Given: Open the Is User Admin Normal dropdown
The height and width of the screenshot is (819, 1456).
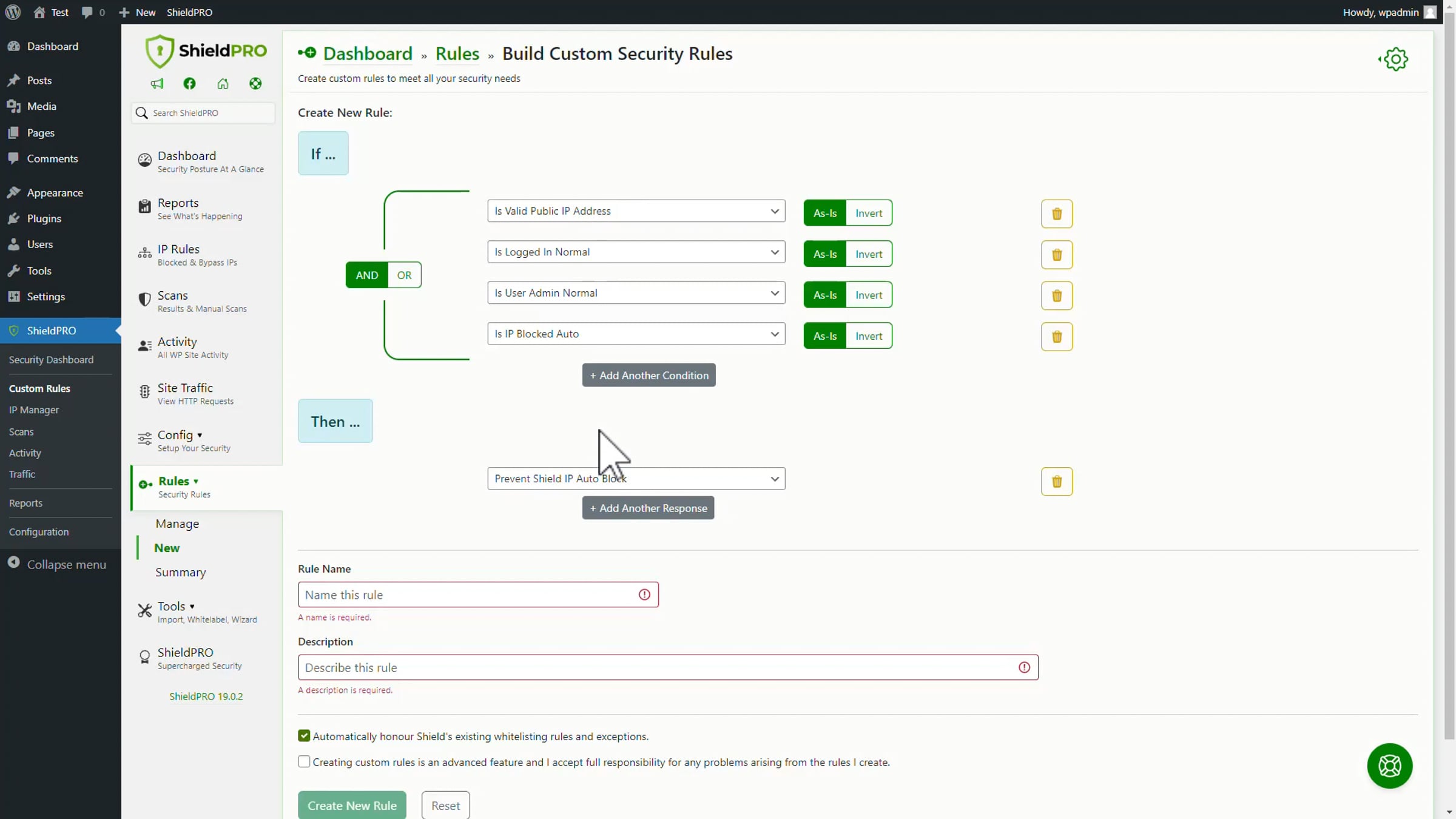Looking at the screenshot, I should [635, 293].
